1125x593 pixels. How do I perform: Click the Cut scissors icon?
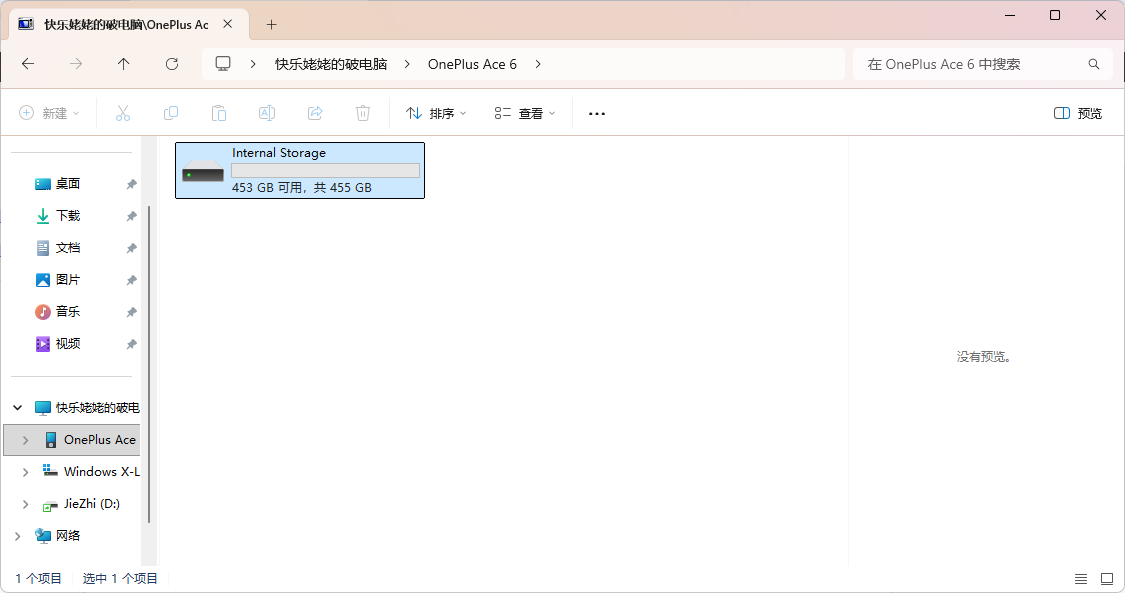coord(123,113)
